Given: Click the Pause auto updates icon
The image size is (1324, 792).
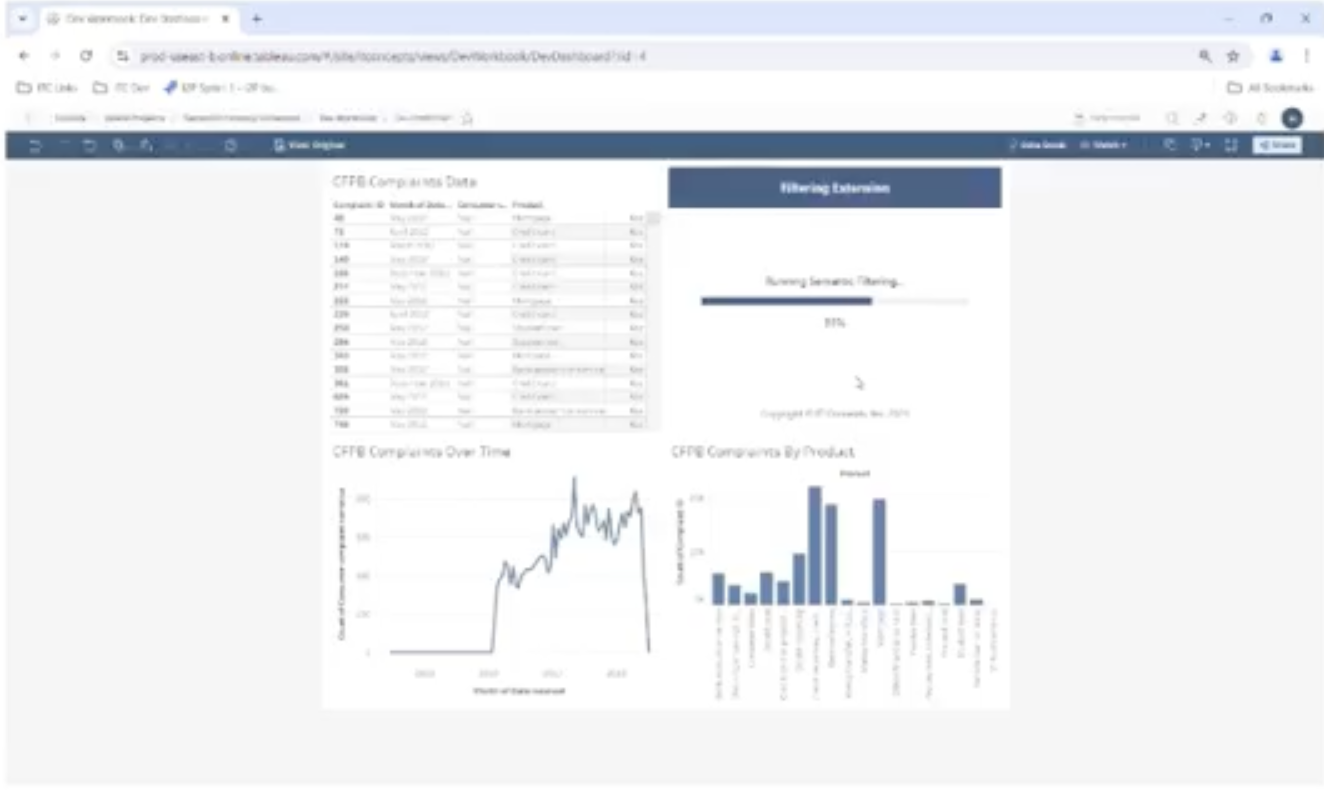Looking at the screenshot, I should (x=146, y=146).
